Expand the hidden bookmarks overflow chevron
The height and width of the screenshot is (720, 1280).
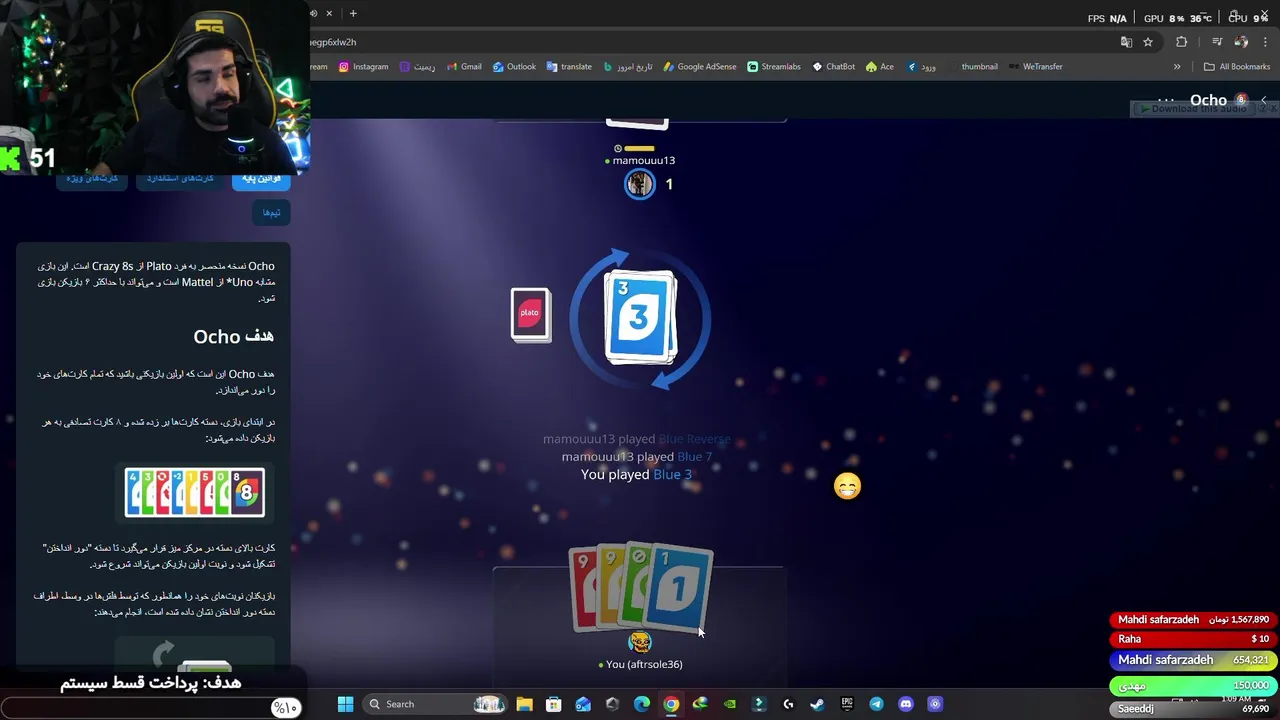(1177, 67)
